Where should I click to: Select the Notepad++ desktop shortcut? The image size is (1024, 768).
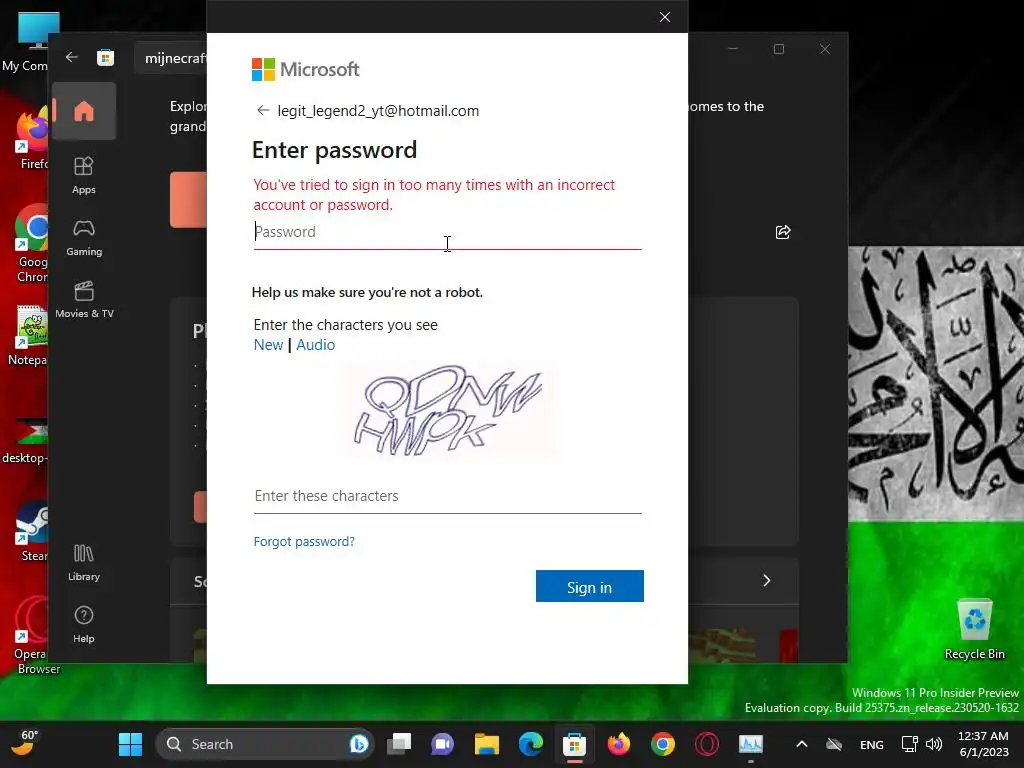pos(26,336)
